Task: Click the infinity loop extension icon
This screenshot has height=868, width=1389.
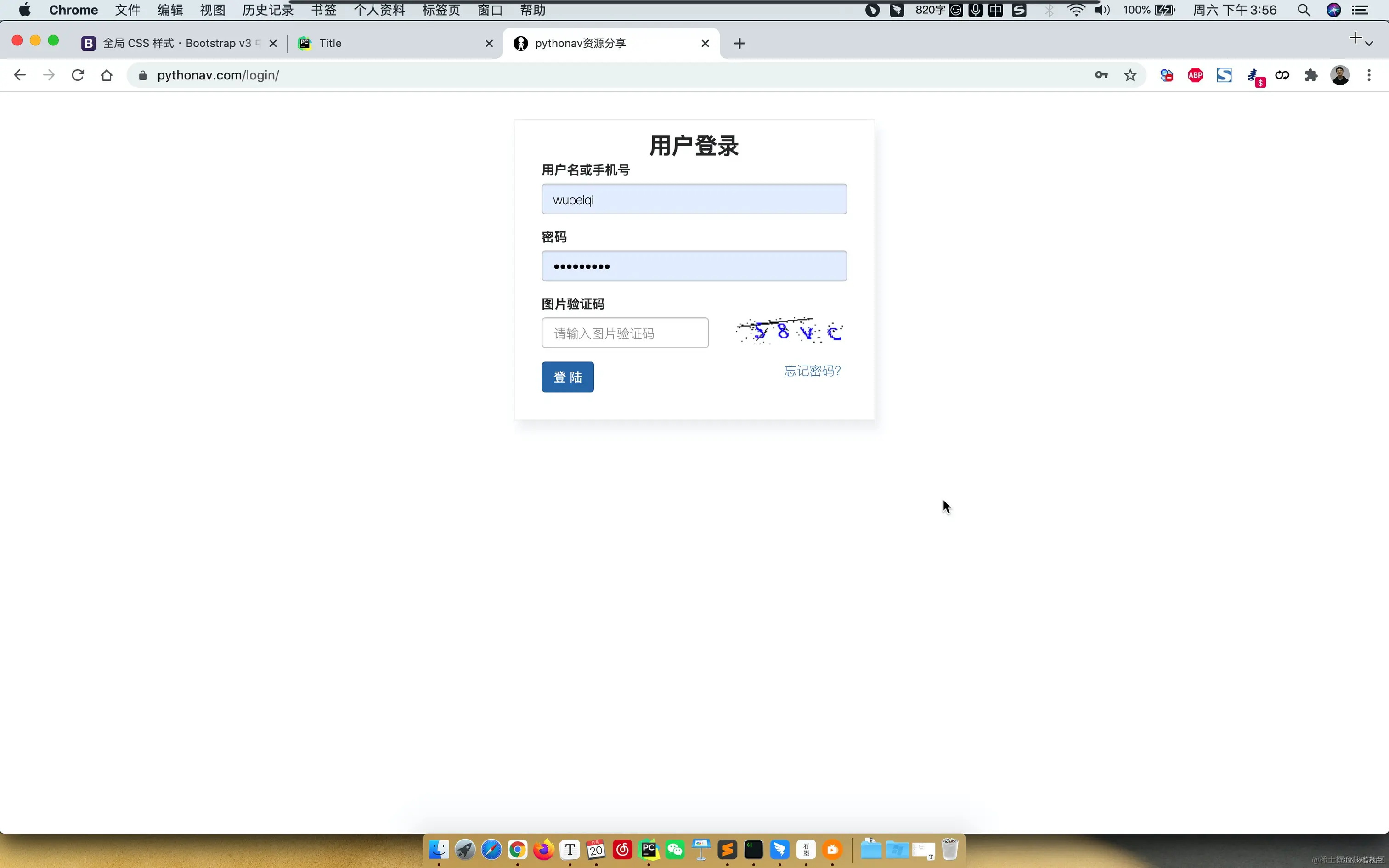Action: coord(1282,74)
